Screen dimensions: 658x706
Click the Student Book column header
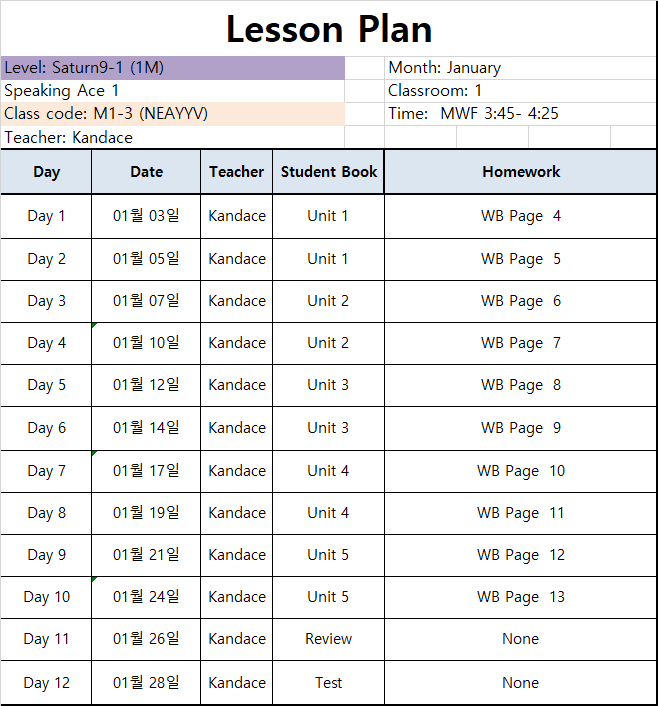[328, 172]
